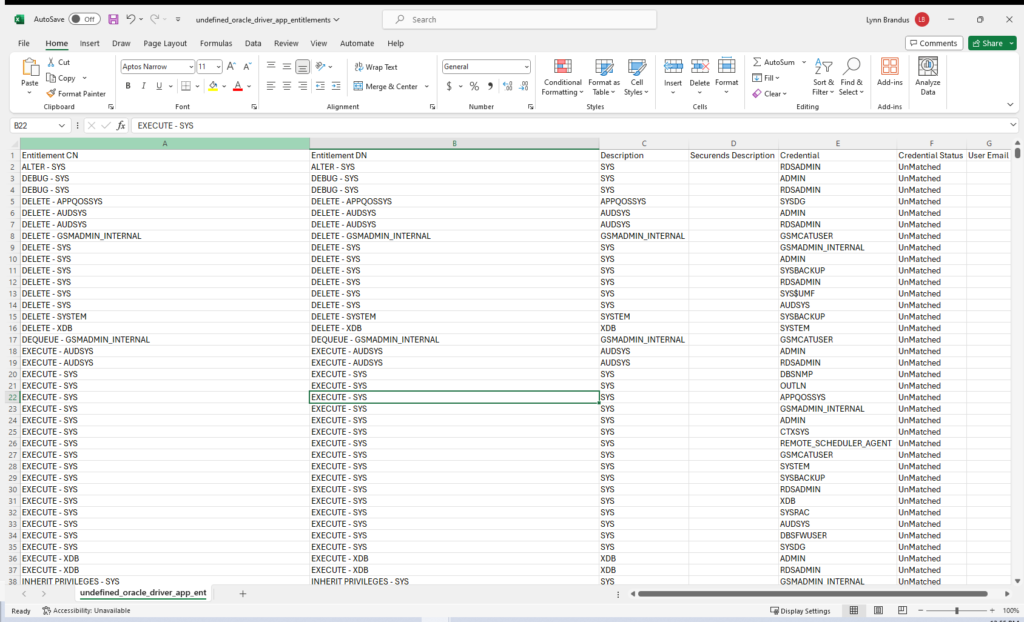Viewport: 1024px width, 622px height.
Task: Open the General number format dropdown
Action: click(526, 67)
